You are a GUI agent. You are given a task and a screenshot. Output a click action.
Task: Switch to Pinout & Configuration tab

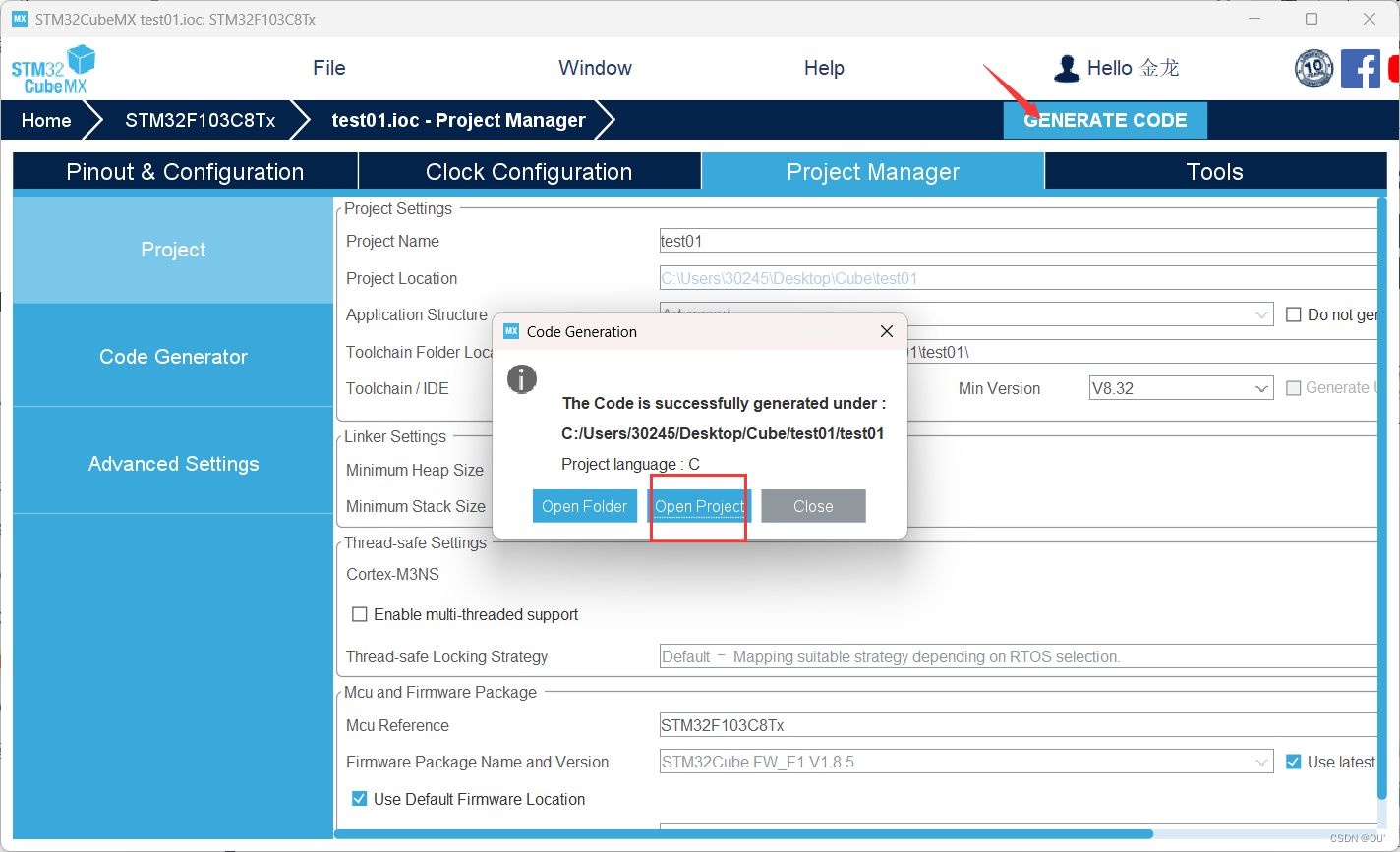pyautogui.click(x=185, y=171)
